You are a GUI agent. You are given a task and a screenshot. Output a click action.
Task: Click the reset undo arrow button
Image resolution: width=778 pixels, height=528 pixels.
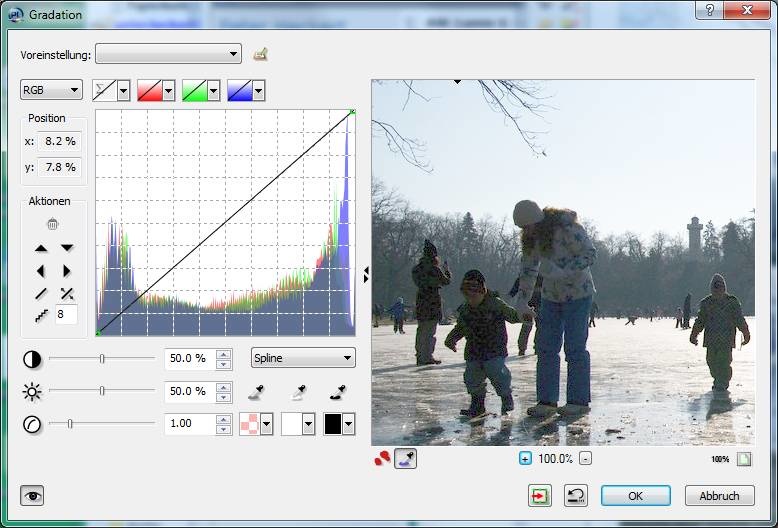pyautogui.click(x=575, y=496)
